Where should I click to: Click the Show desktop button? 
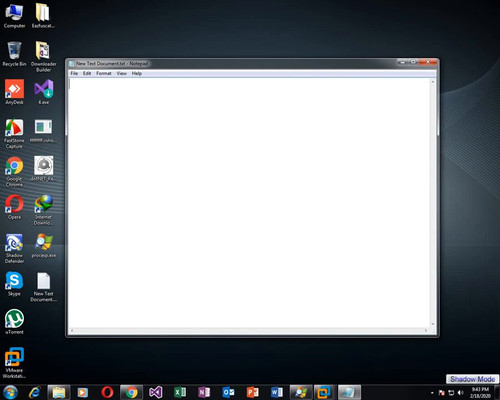pyautogui.click(x=497, y=393)
